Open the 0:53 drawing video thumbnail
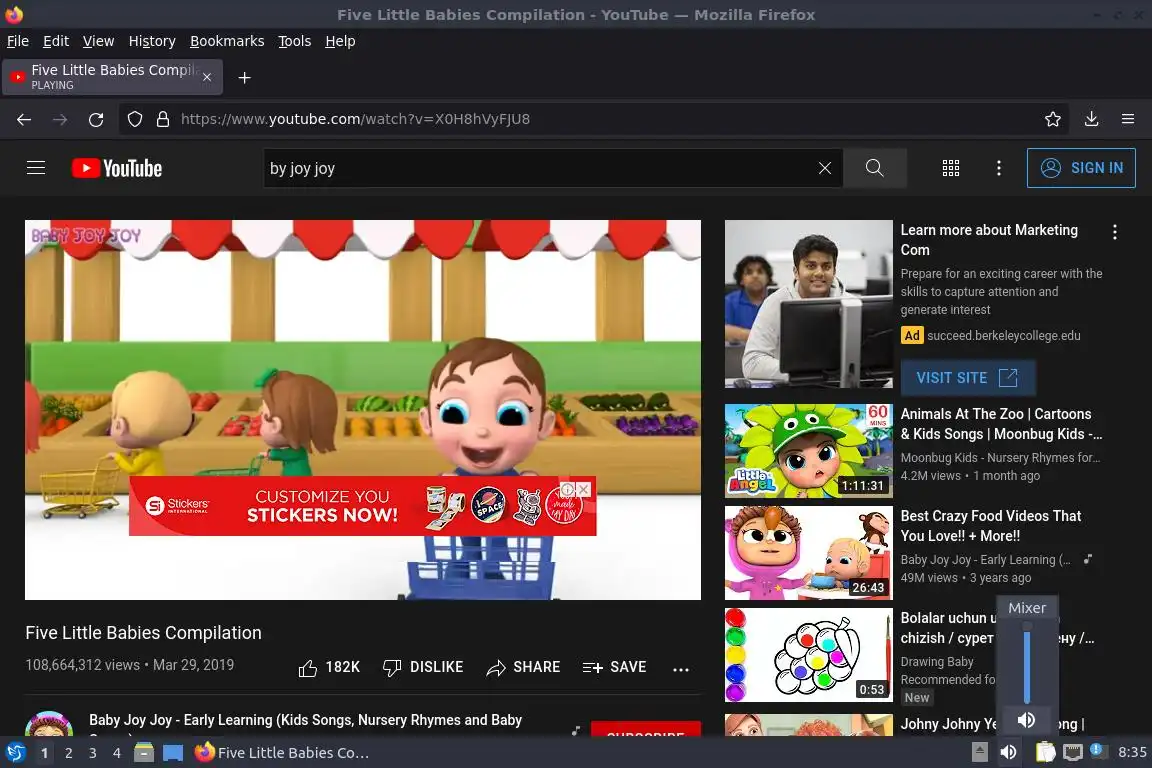Screen dimensions: 1152x768 (809, 655)
